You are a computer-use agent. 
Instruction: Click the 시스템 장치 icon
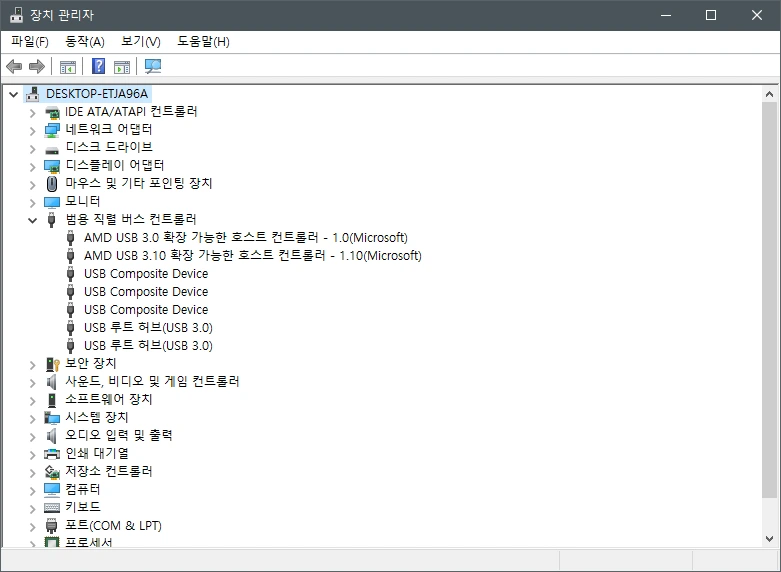[x=52, y=418]
